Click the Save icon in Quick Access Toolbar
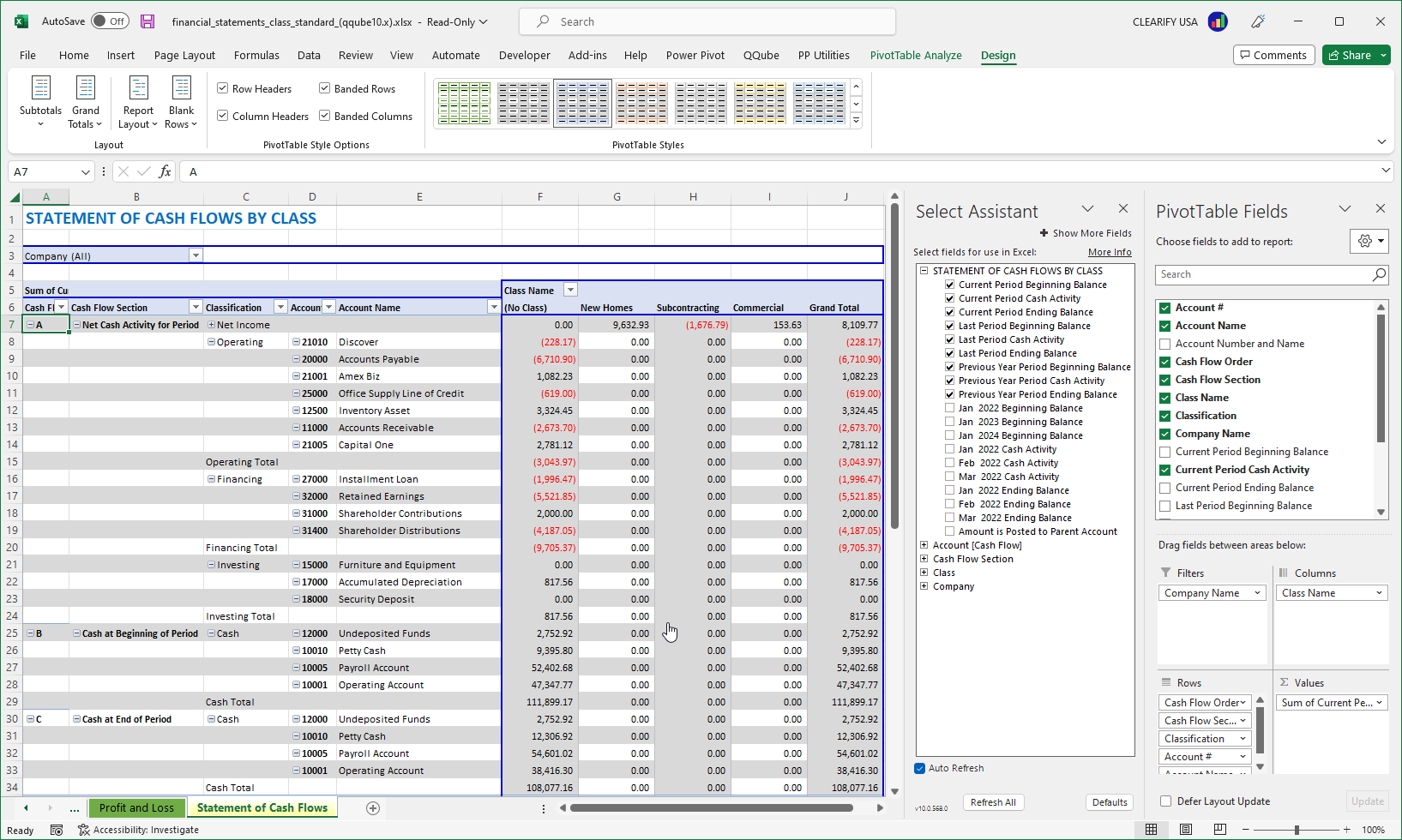The height and width of the screenshot is (840, 1402). (x=147, y=21)
